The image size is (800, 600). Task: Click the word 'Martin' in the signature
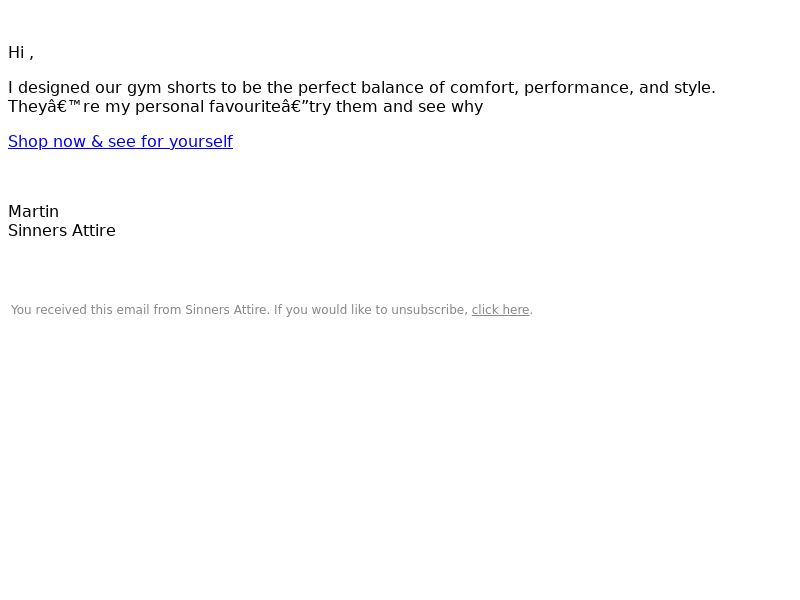tap(33, 211)
